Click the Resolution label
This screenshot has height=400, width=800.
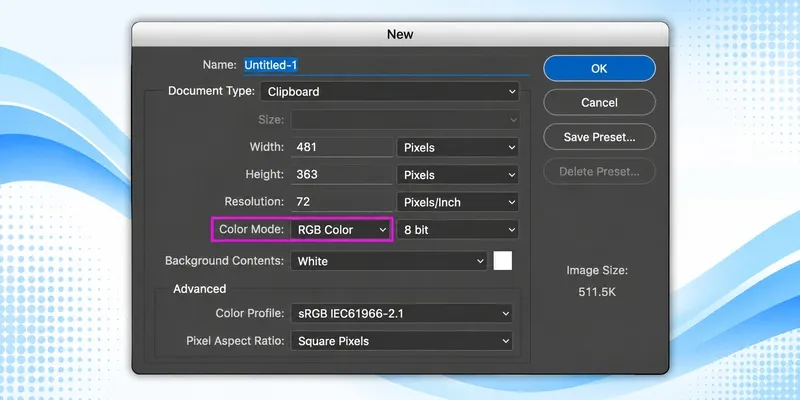(254, 202)
